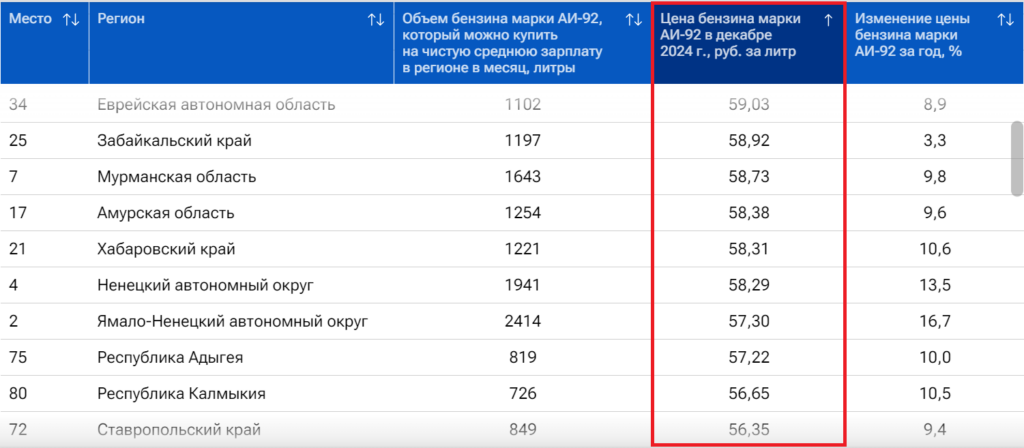The width and height of the screenshot is (1024, 448).
Task: Click rank number 75
Action: 18,358
